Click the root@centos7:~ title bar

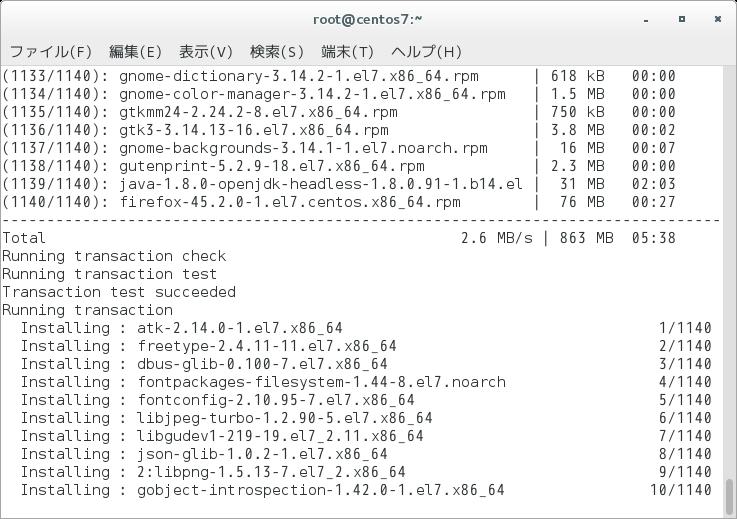point(367,19)
